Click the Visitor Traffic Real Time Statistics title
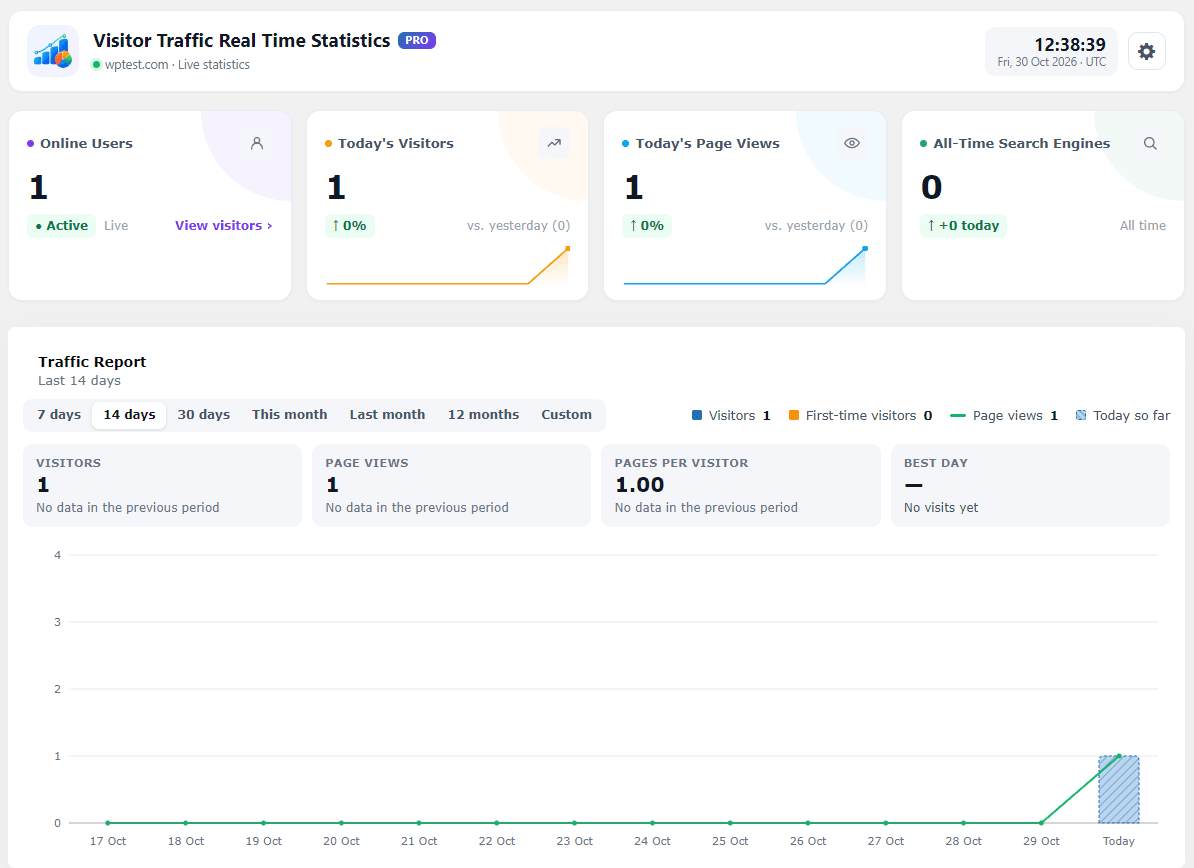 pyautogui.click(x=241, y=40)
